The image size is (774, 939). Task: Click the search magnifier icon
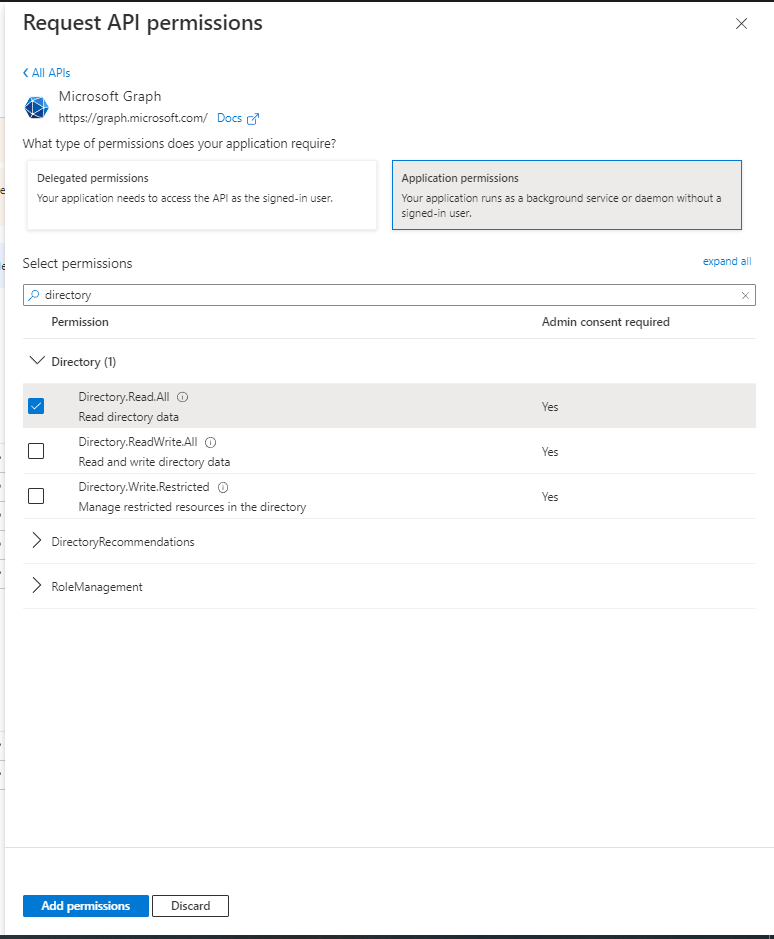[x=34, y=295]
